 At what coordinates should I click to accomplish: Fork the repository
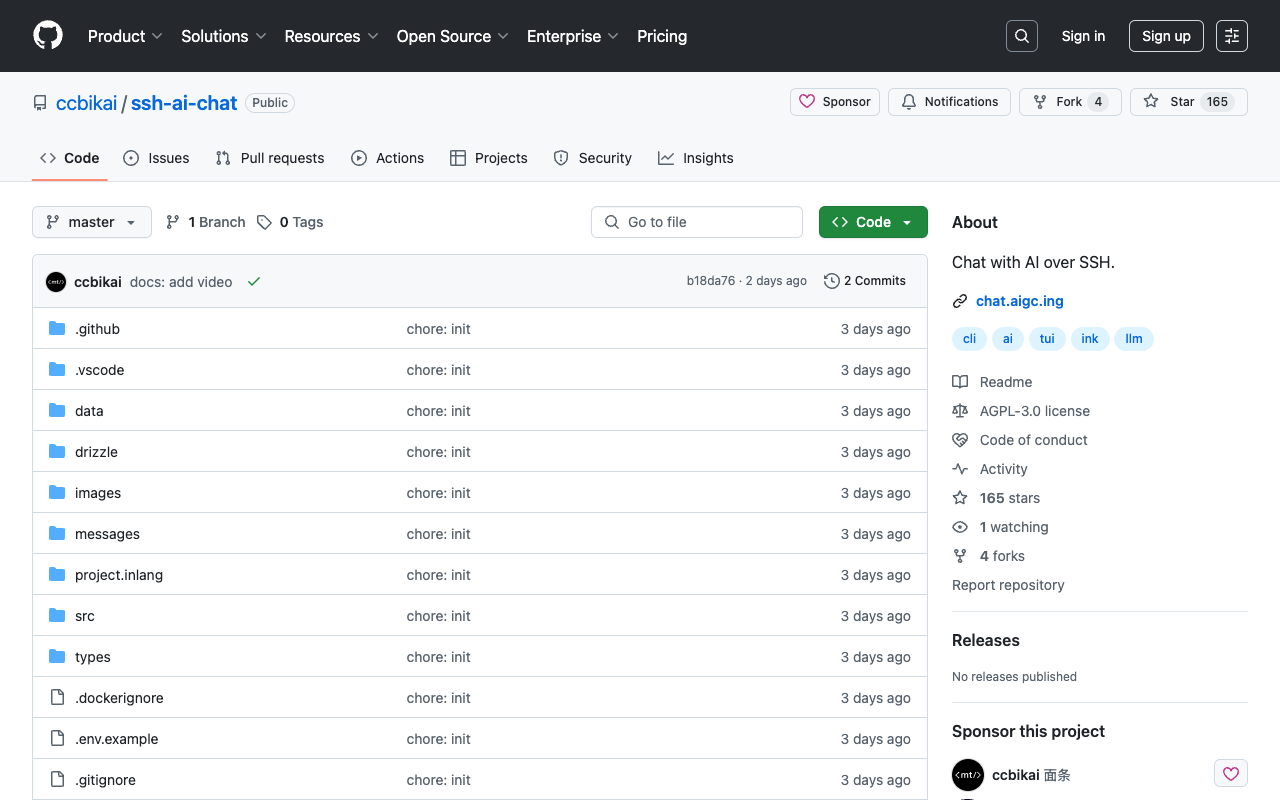(1070, 102)
